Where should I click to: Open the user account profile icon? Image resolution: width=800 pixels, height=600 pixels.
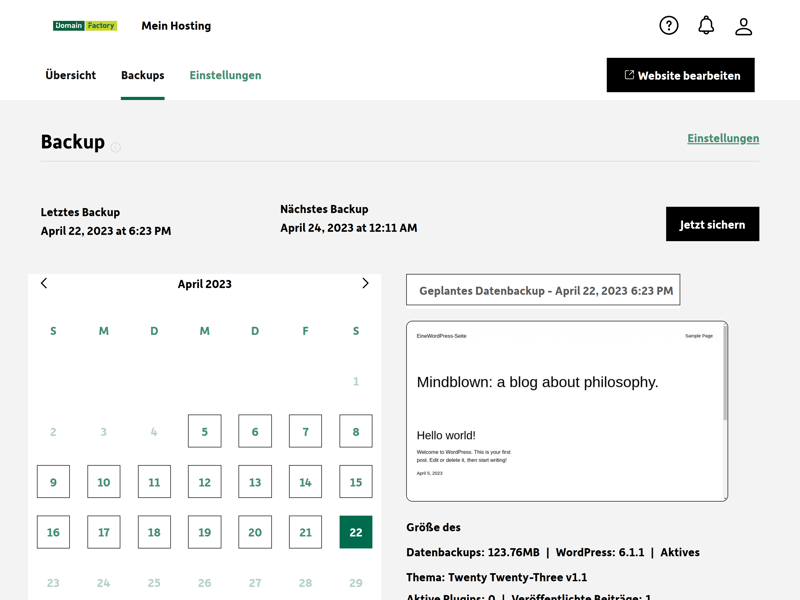coord(743,27)
